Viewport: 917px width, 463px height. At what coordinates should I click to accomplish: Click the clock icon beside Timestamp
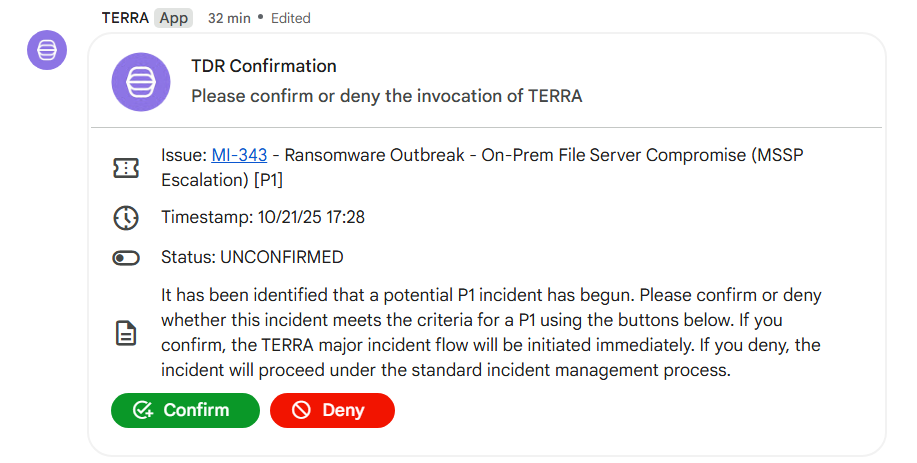126,217
